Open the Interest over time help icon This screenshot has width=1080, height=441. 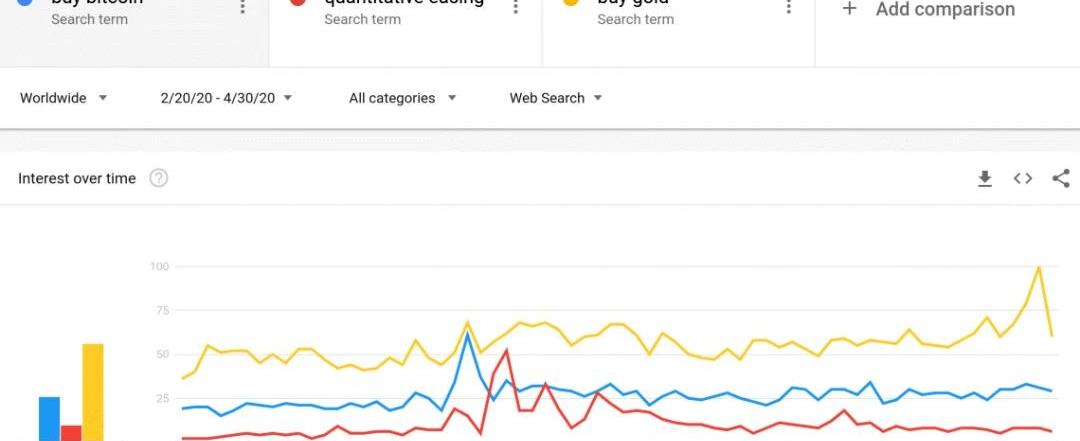click(x=159, y=179)
